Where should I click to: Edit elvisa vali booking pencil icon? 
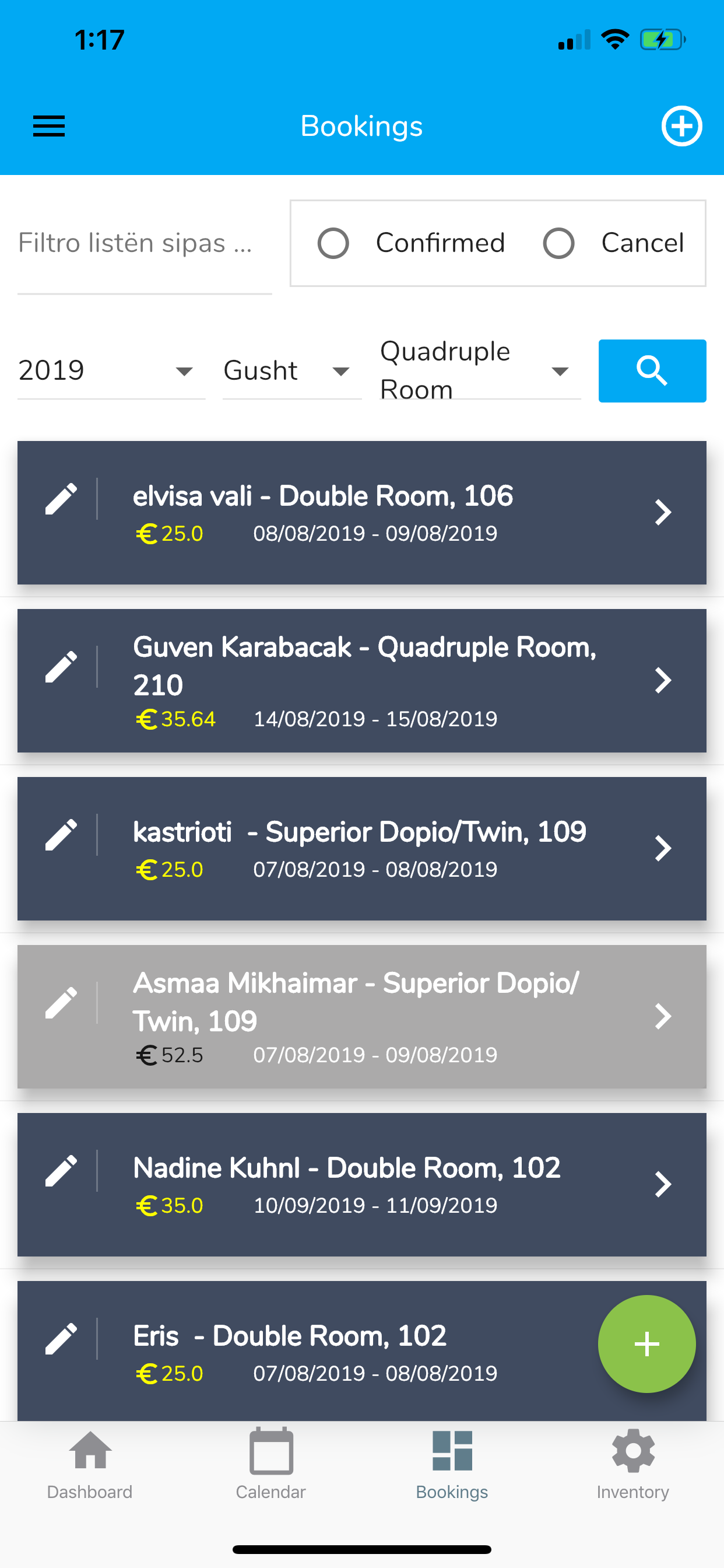point(61,499)
